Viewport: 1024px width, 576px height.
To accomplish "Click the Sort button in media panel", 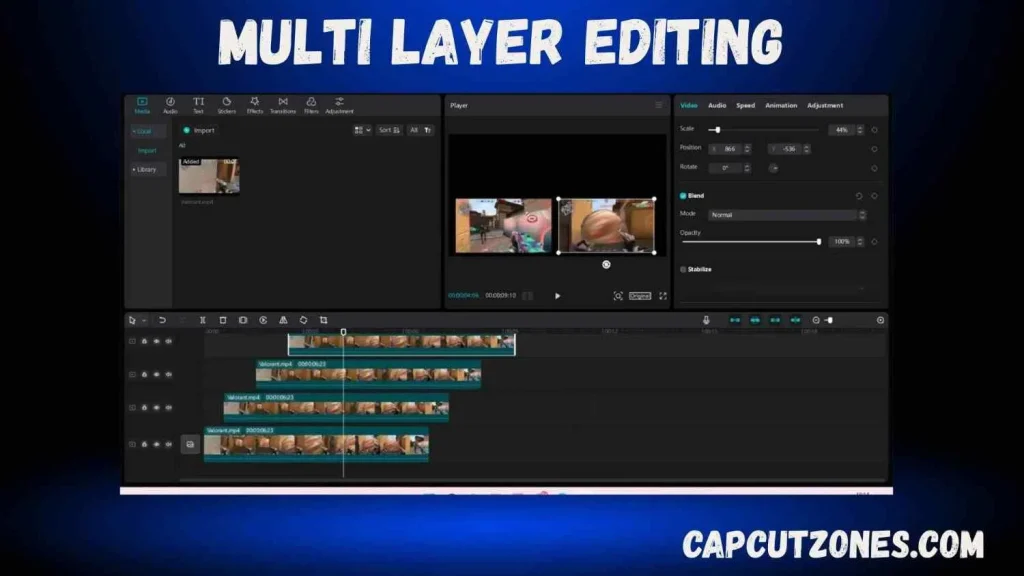I will pos(389,130).
